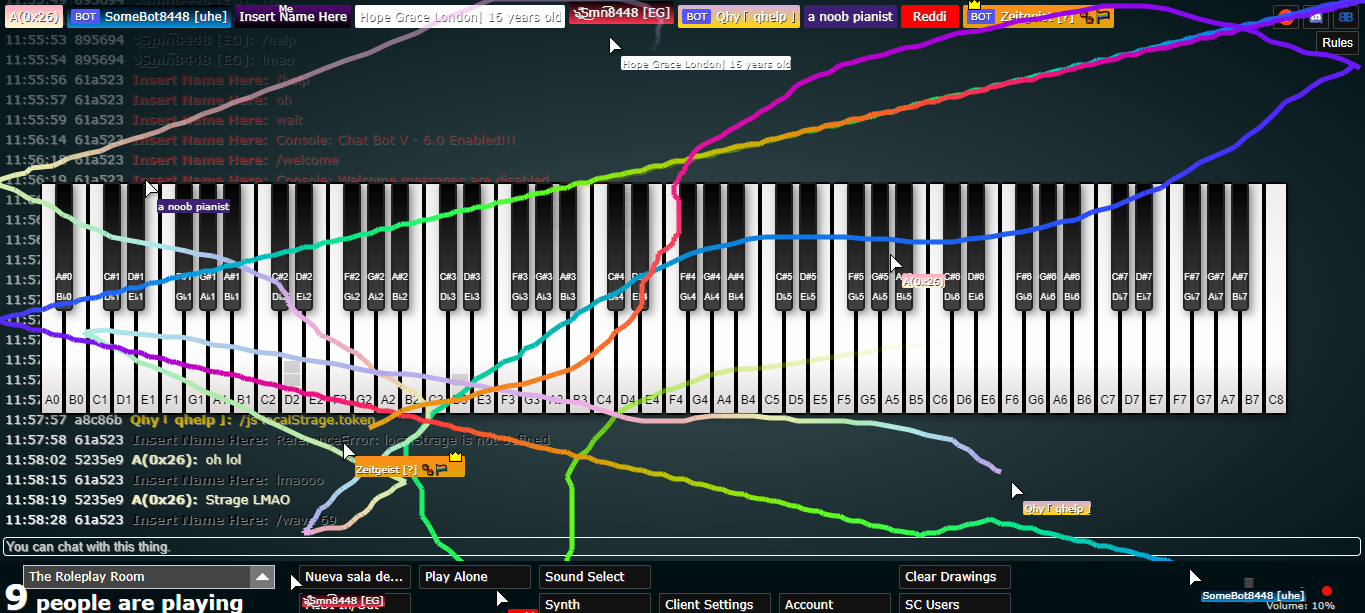Open the Sound Select menu

(595, 577)
